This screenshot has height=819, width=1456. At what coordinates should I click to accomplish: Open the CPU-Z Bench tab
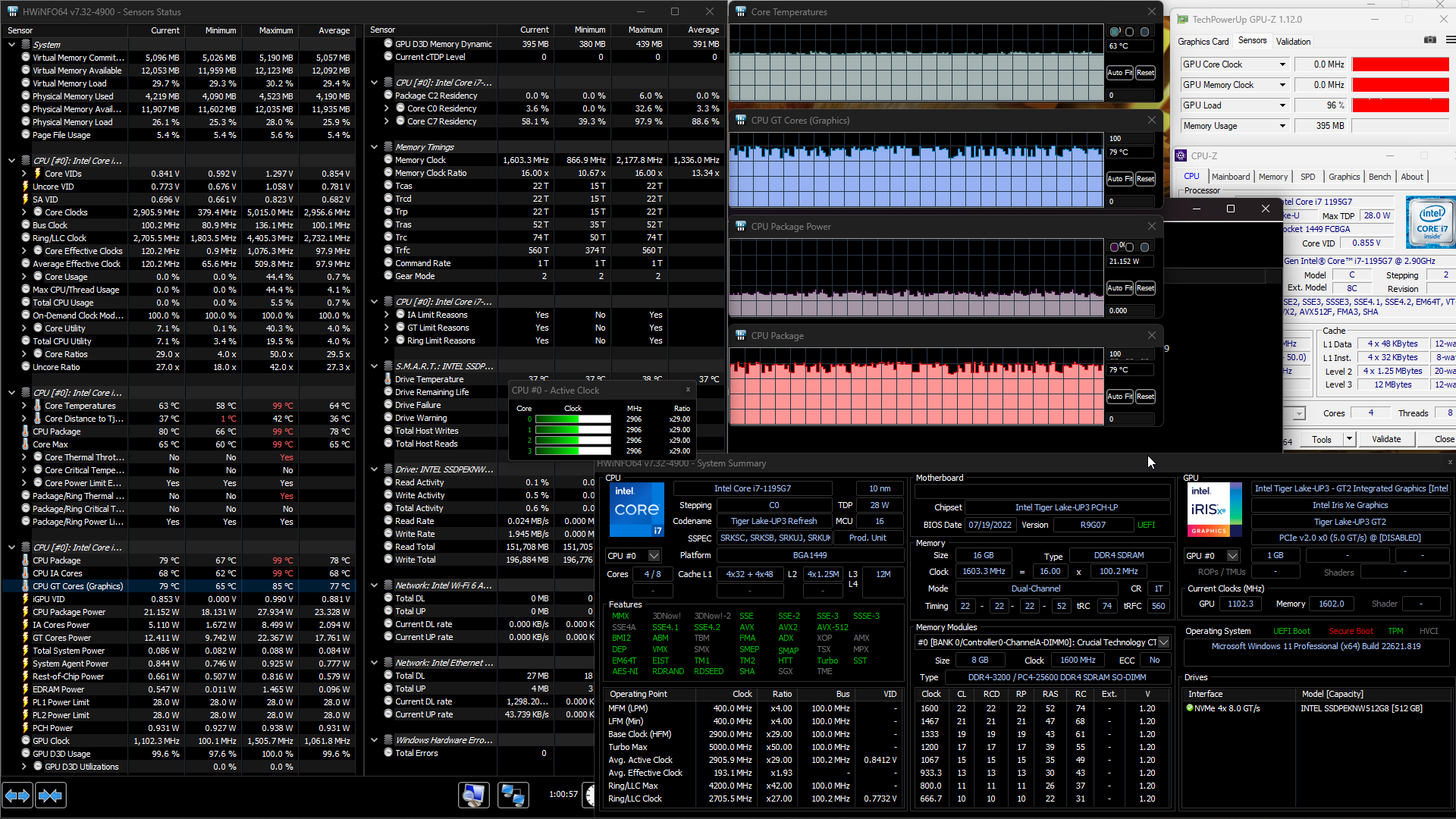pyautogui.click(x=1379, y=177)
